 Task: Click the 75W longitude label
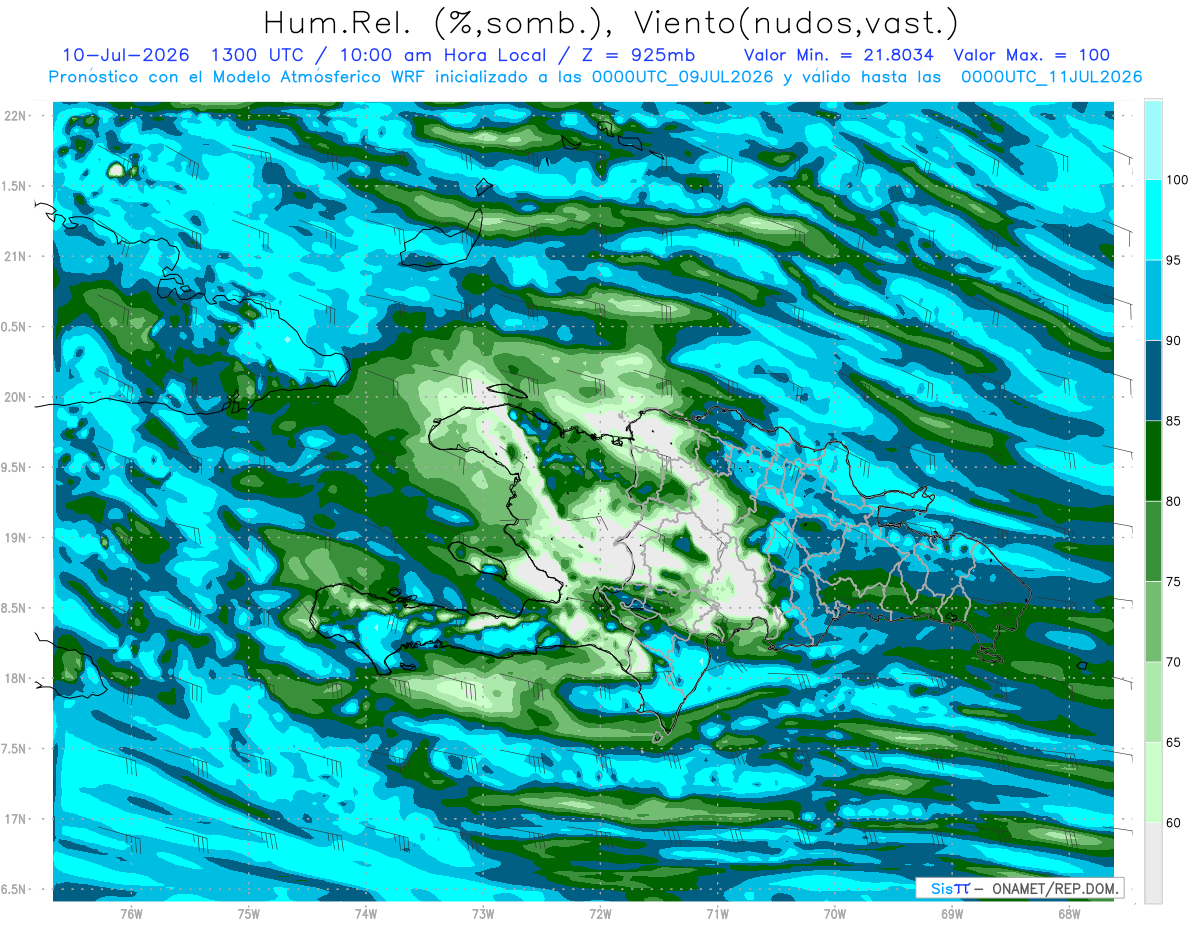249,913
